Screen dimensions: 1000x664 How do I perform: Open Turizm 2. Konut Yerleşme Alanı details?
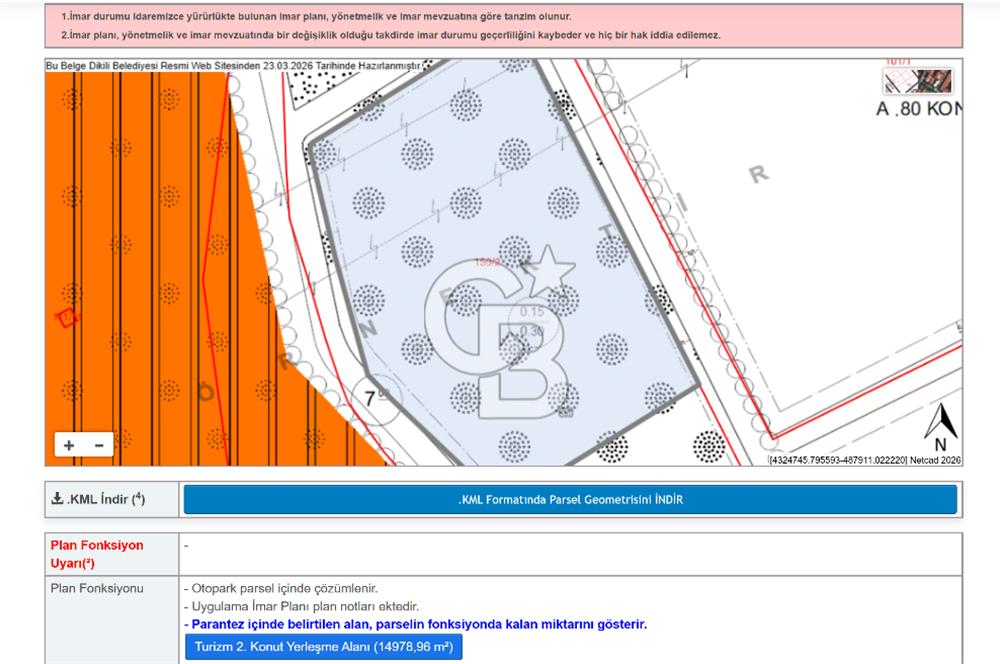click(x=324, y=646)
